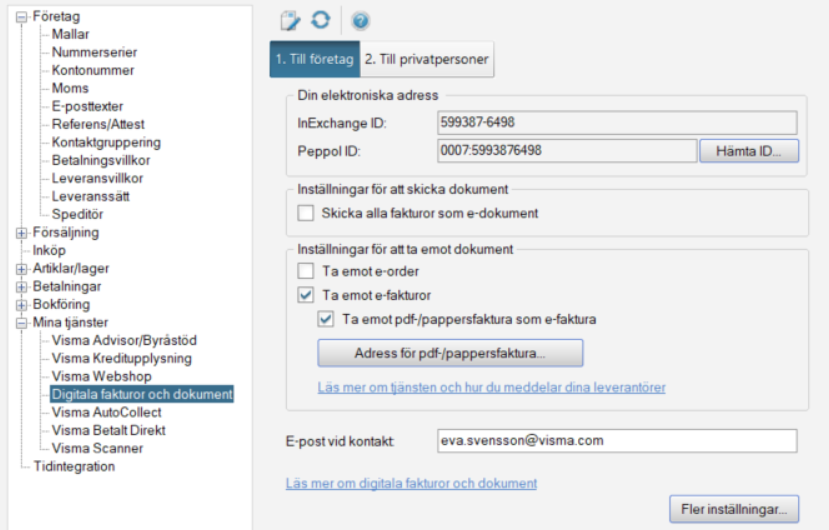
Task: Select Betalningsvillkor tree item
Action: (100, 160)
